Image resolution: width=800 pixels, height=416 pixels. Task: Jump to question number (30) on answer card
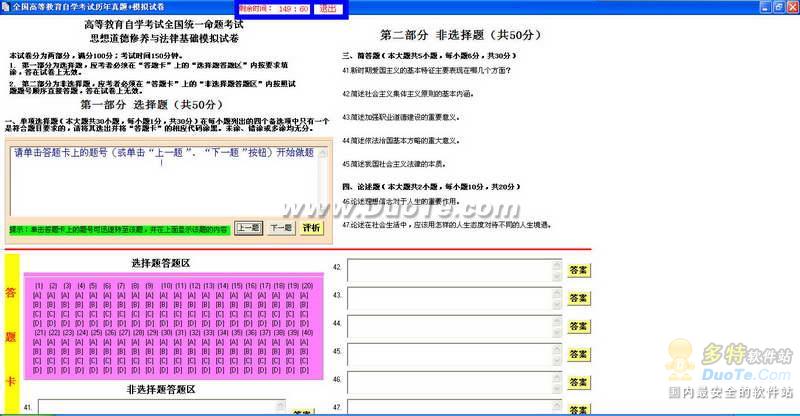click(165, 334)
